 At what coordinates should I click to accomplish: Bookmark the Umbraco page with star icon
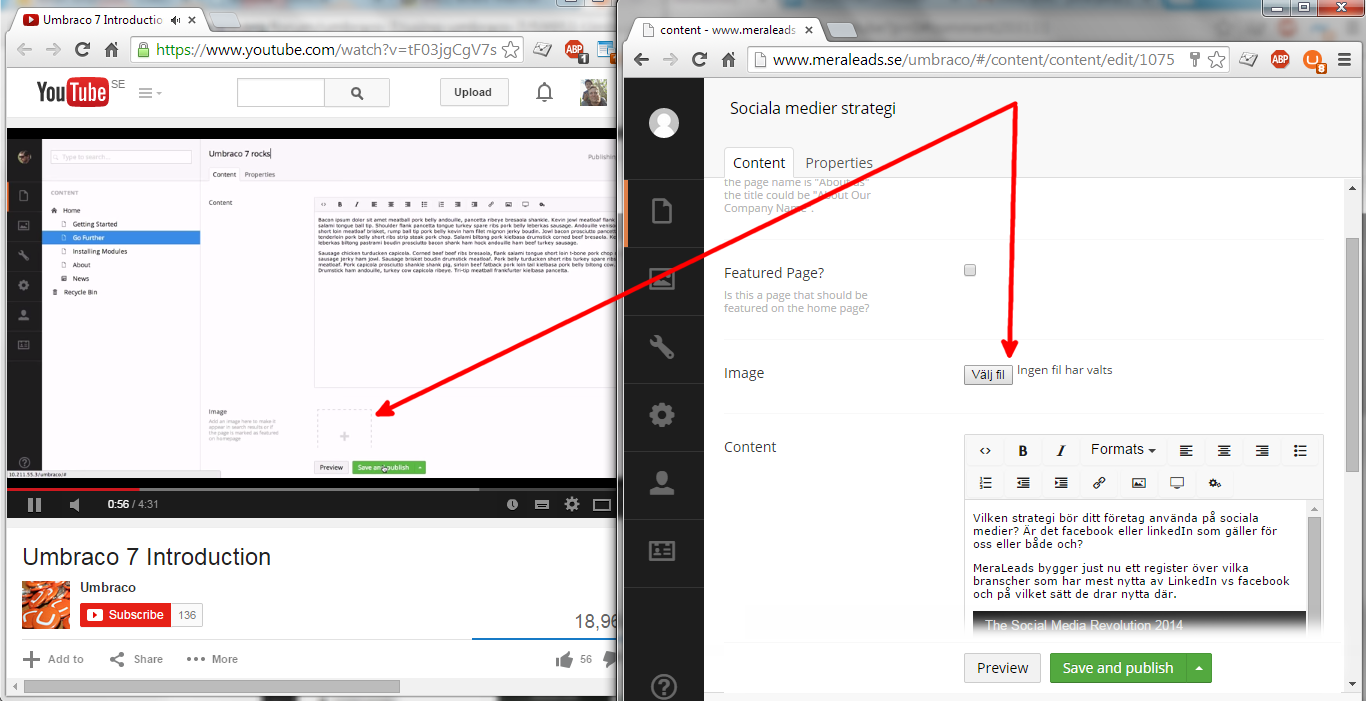[1216, 59]
